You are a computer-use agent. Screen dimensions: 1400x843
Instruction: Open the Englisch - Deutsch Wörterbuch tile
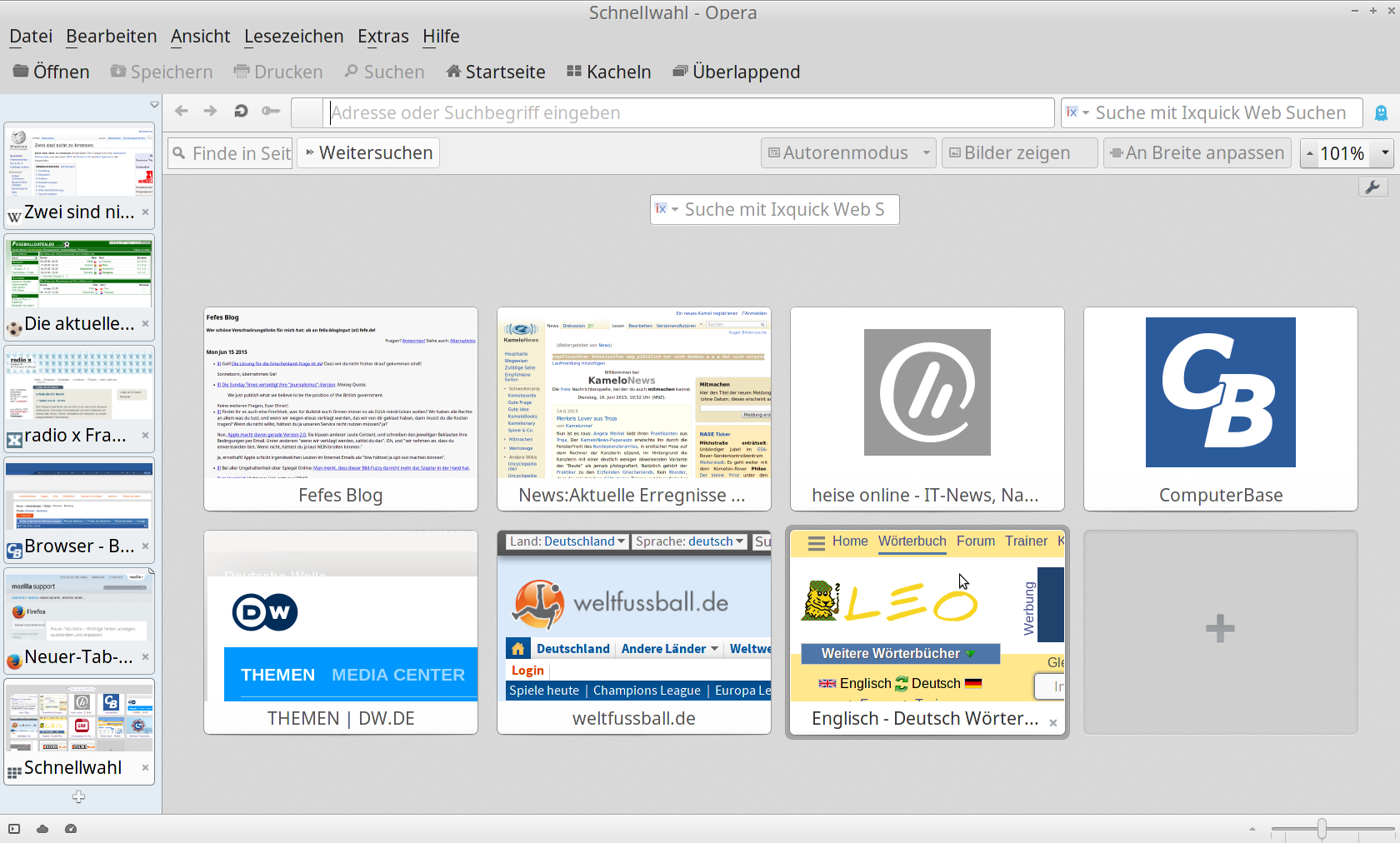coord(927,632)
